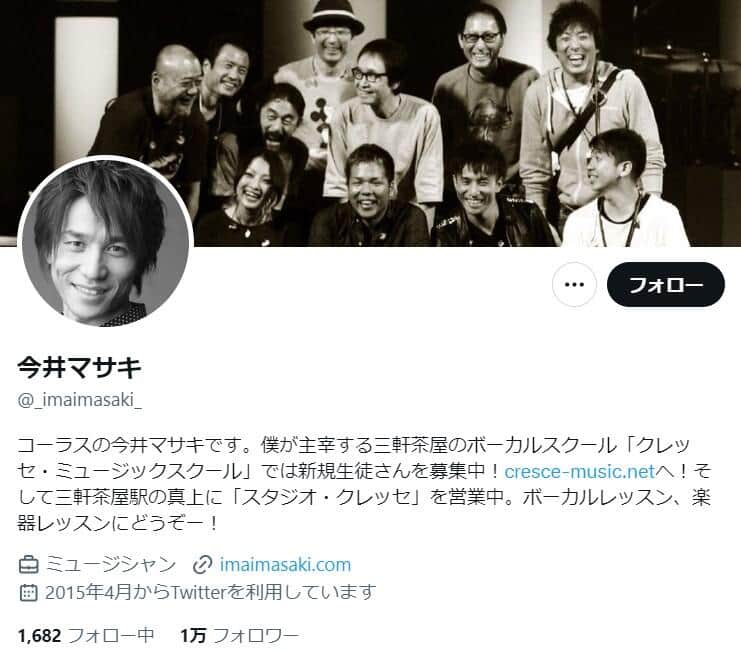Image resolution: width=741 pixels, height=651 pixels.
Task: Click the 1万 follower count number
Action: click(193, 636)
